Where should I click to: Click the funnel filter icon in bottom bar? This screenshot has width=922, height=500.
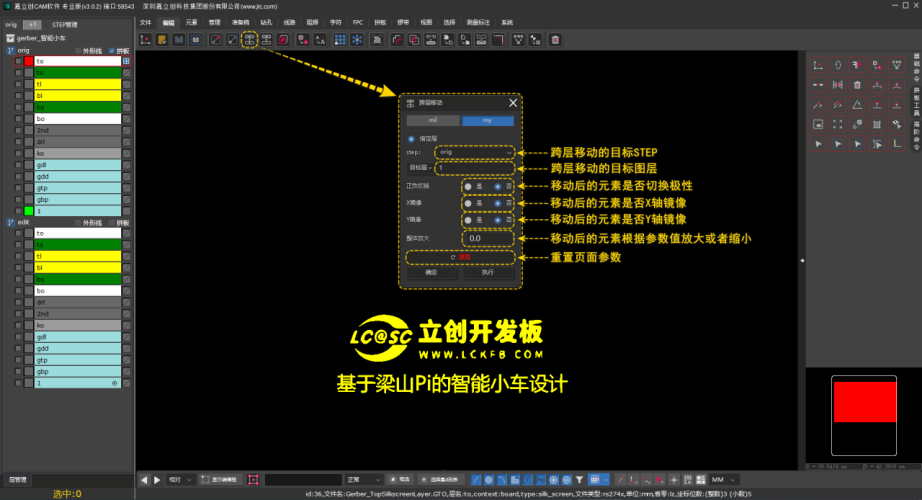pos(579,480)
